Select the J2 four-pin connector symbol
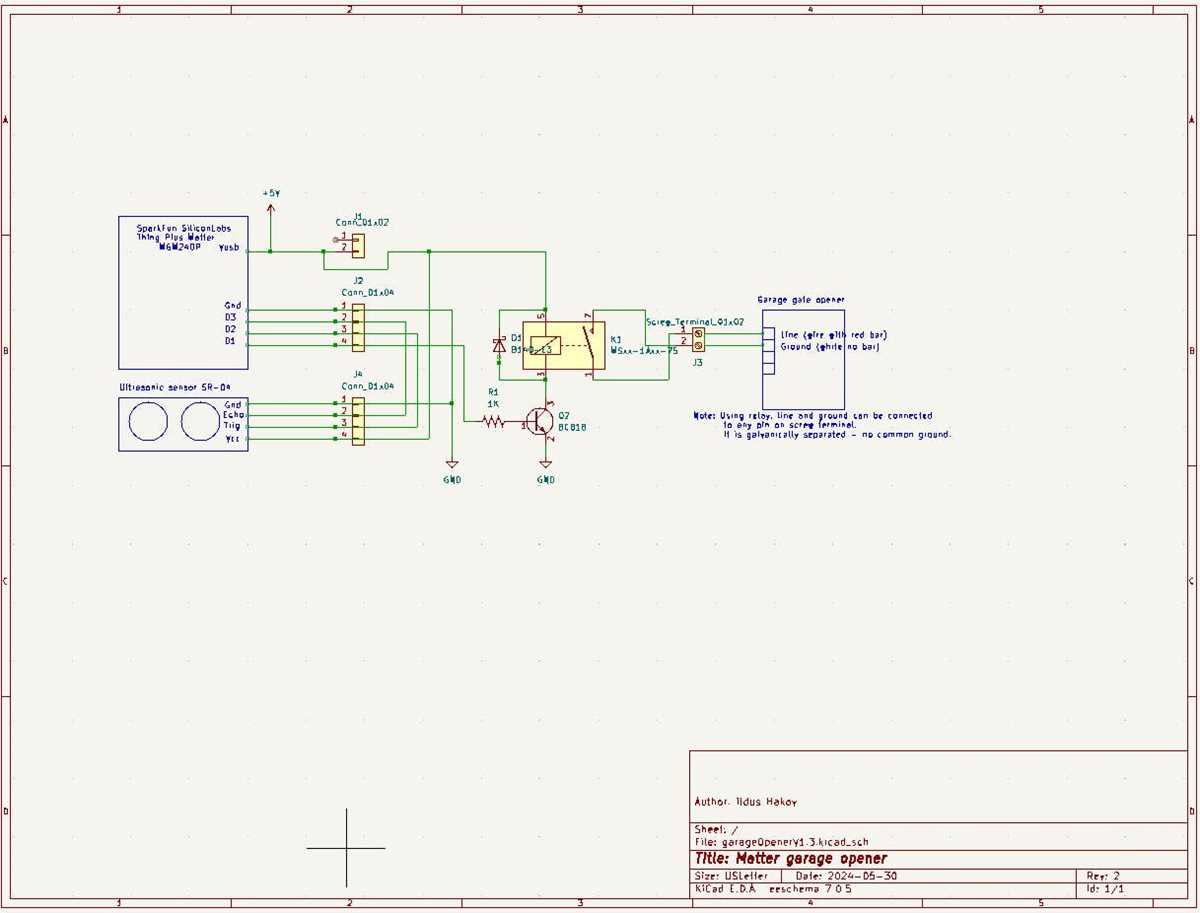This screenshot has width=1200, height=913. 352,326
